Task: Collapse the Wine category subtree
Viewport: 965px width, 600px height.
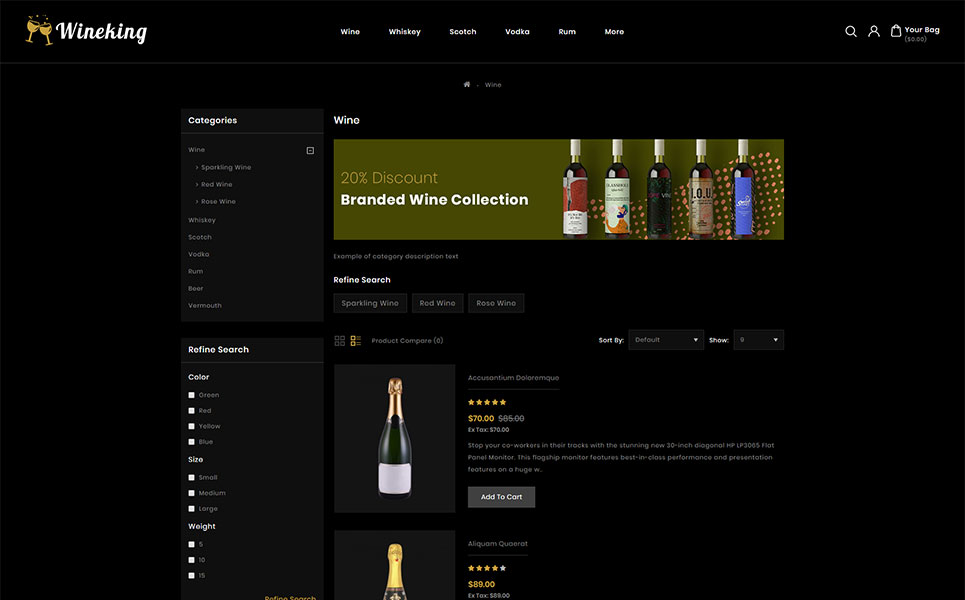Action: pos(310,150)
